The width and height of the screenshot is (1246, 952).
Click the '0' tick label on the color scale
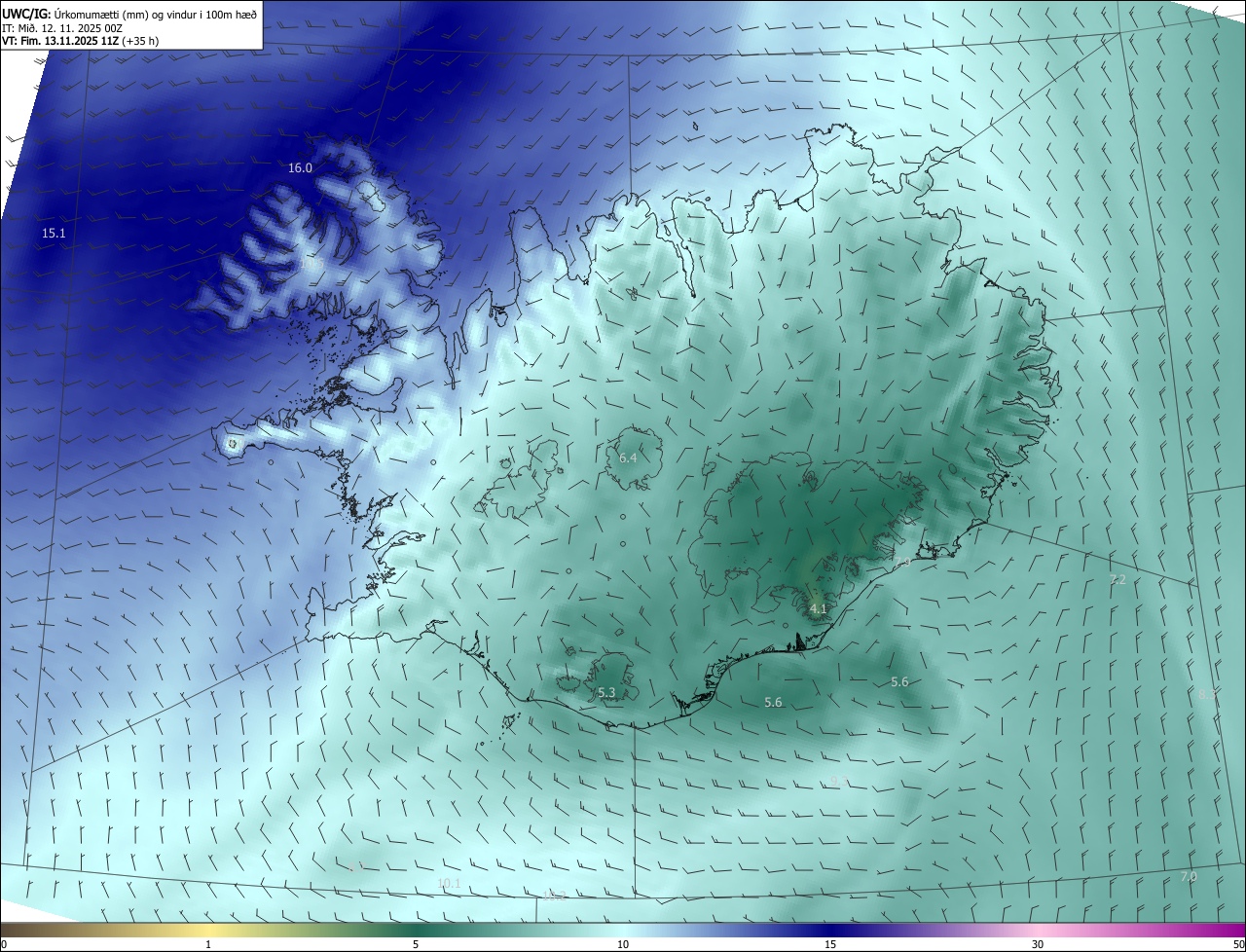point(4,945)
